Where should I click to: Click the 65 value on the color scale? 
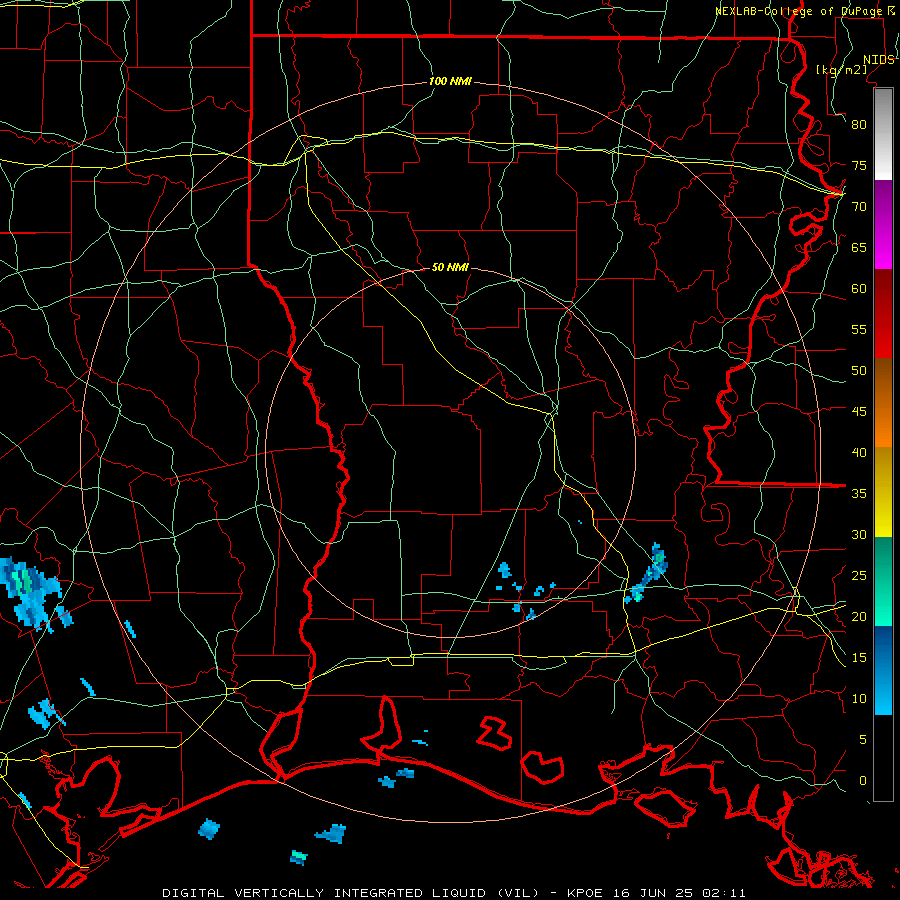coord(859,247)
